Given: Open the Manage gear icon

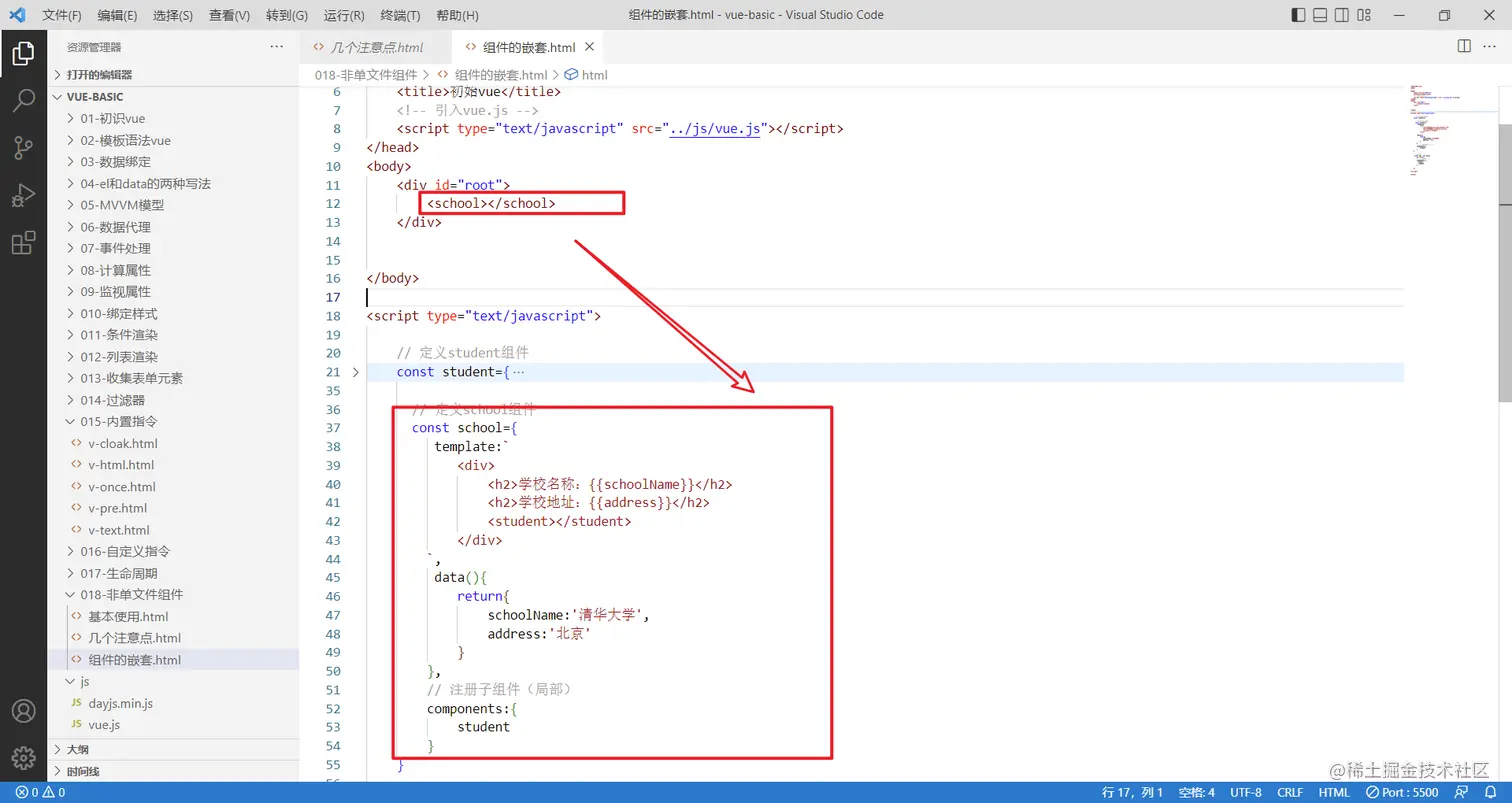Looking at the screenshot, I should pyautogui.click(x=23, y=757).
